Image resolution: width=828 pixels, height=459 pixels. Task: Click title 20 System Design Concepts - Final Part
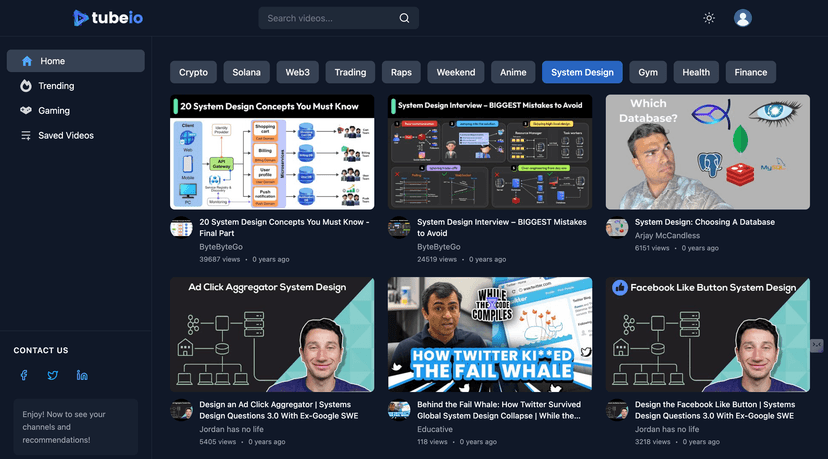pyautogui.click(x=284, y=228)
